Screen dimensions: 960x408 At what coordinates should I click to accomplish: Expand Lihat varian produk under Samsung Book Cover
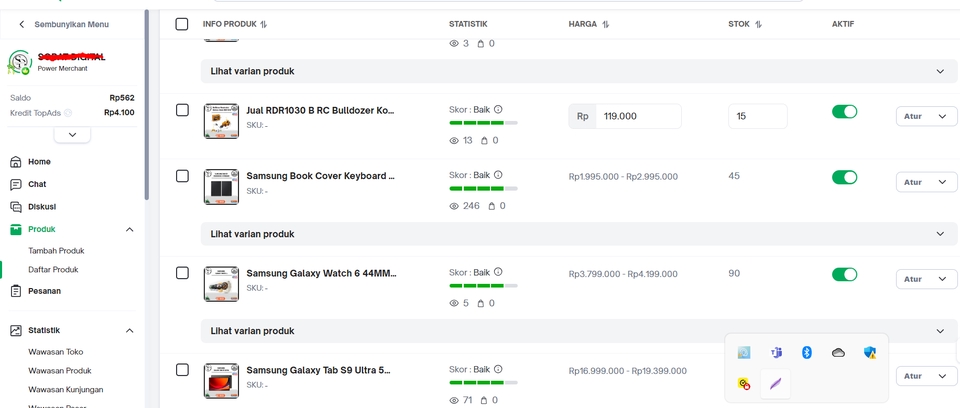coord(579,234)
